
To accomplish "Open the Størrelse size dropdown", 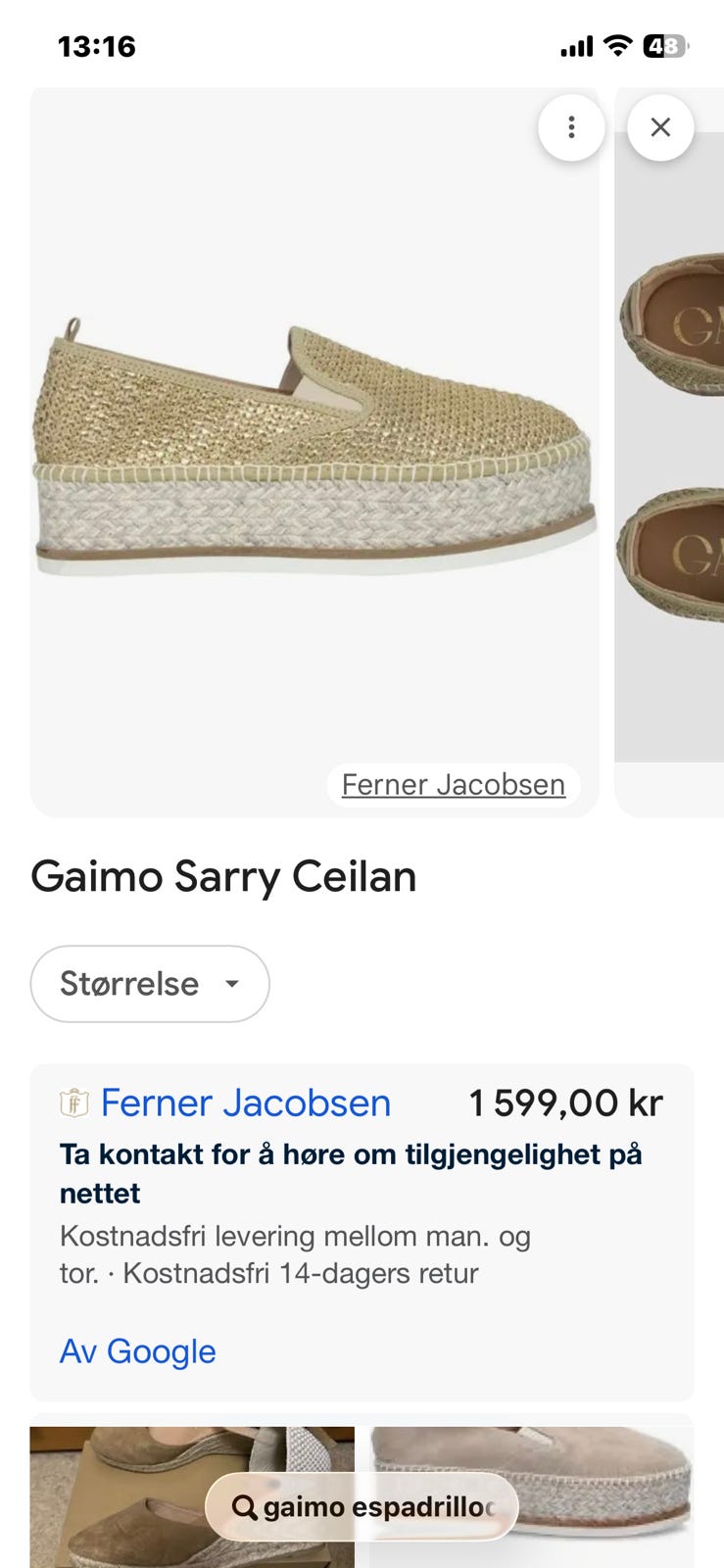I will 149,983.
